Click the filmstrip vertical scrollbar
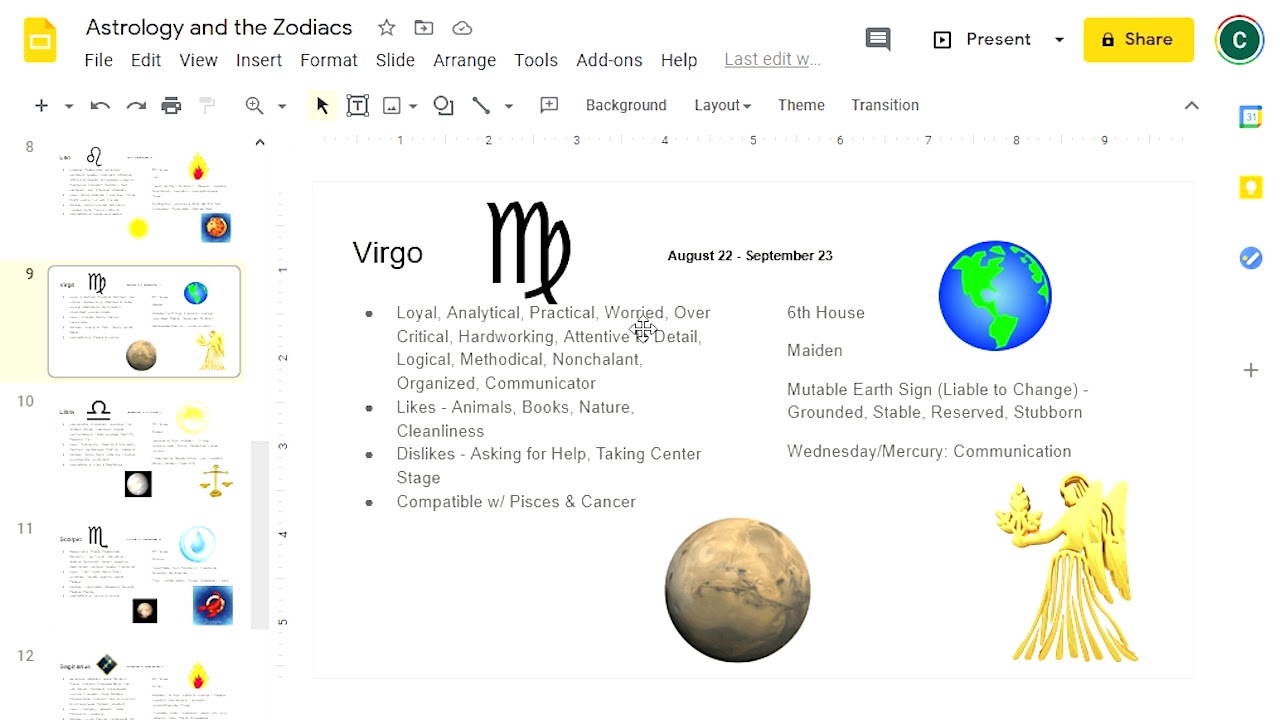Screen dimensions: 1280x720 259,534
